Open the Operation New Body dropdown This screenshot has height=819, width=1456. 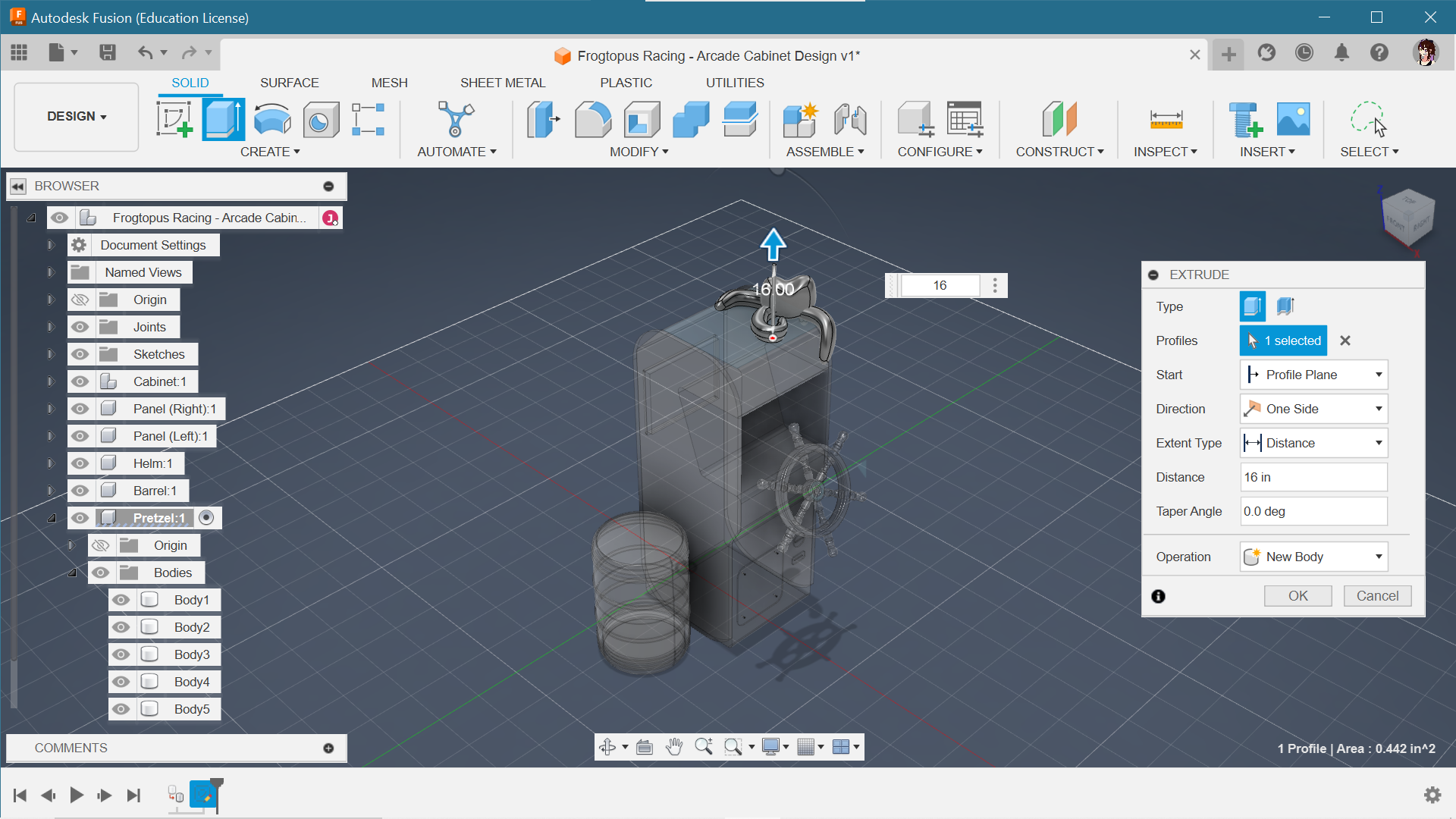click(x=1313, y=557)
